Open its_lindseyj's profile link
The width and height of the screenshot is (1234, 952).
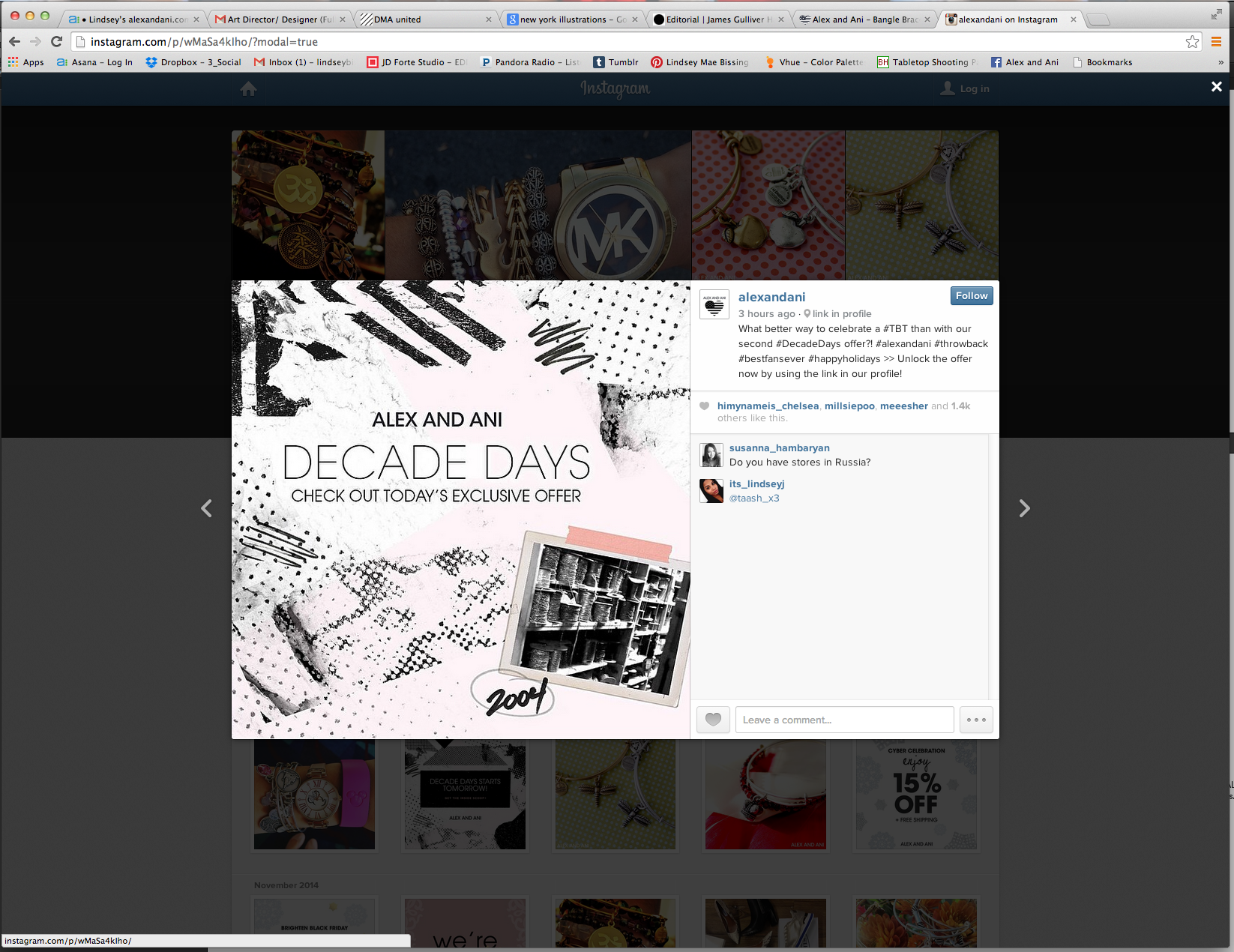point(756,484)
